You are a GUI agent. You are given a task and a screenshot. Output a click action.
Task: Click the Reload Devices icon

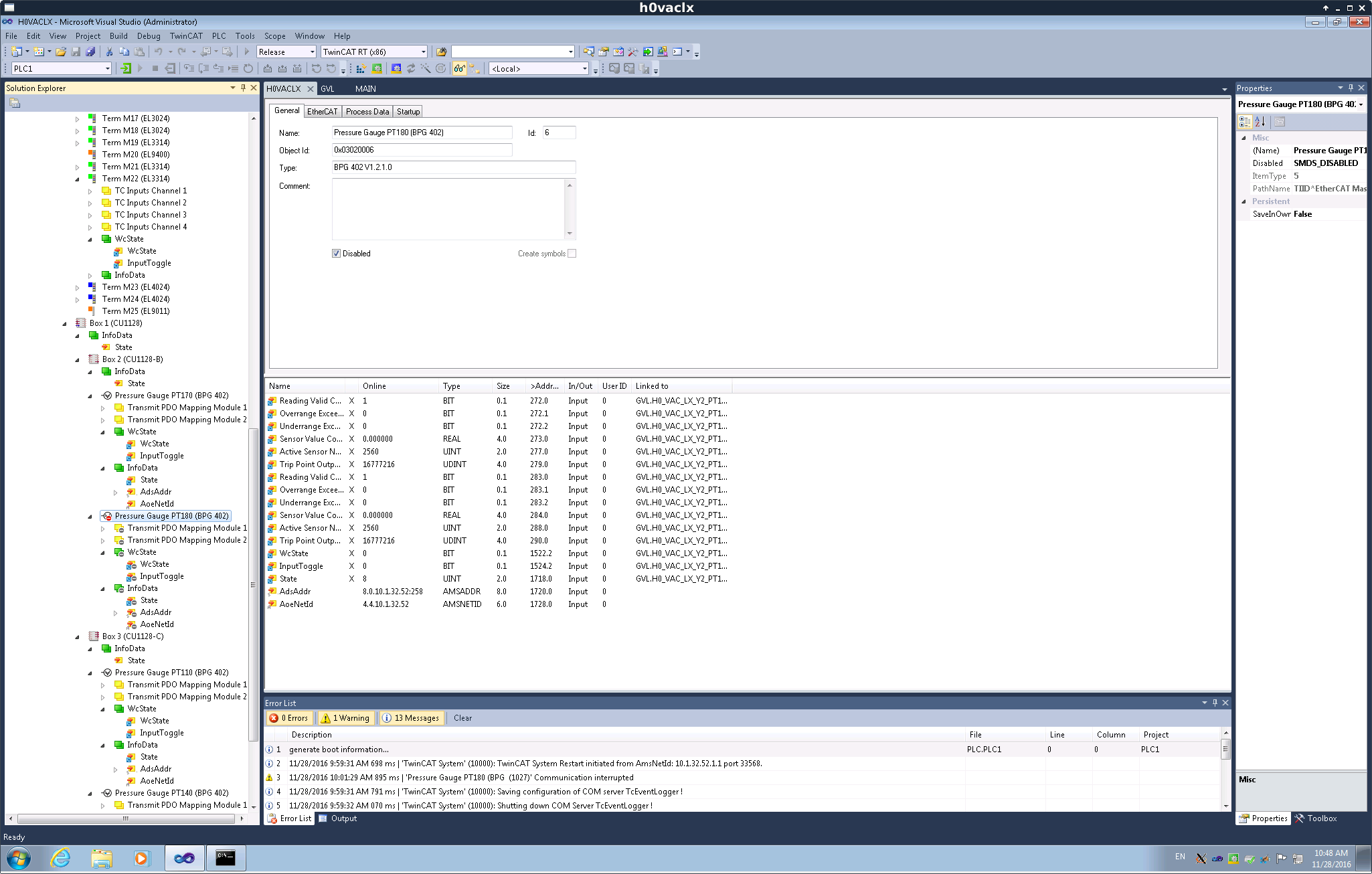click(411, 68)
